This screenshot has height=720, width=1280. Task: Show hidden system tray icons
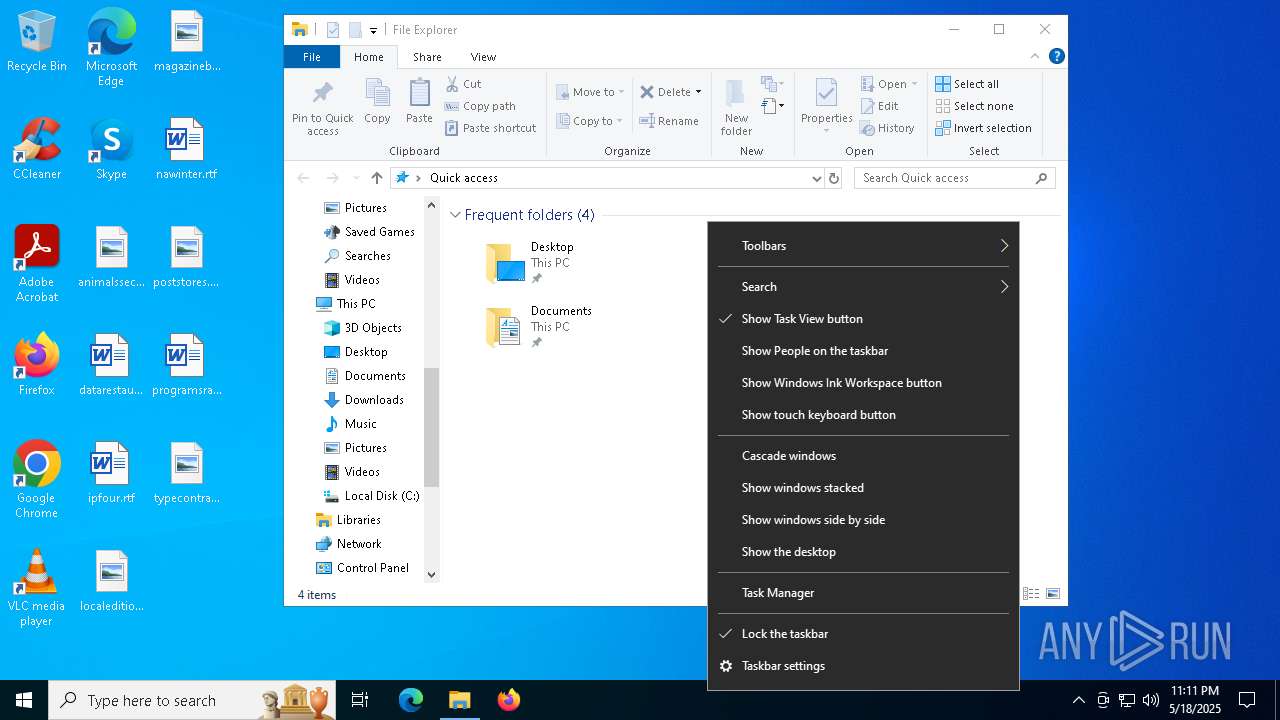[1078, 700]
